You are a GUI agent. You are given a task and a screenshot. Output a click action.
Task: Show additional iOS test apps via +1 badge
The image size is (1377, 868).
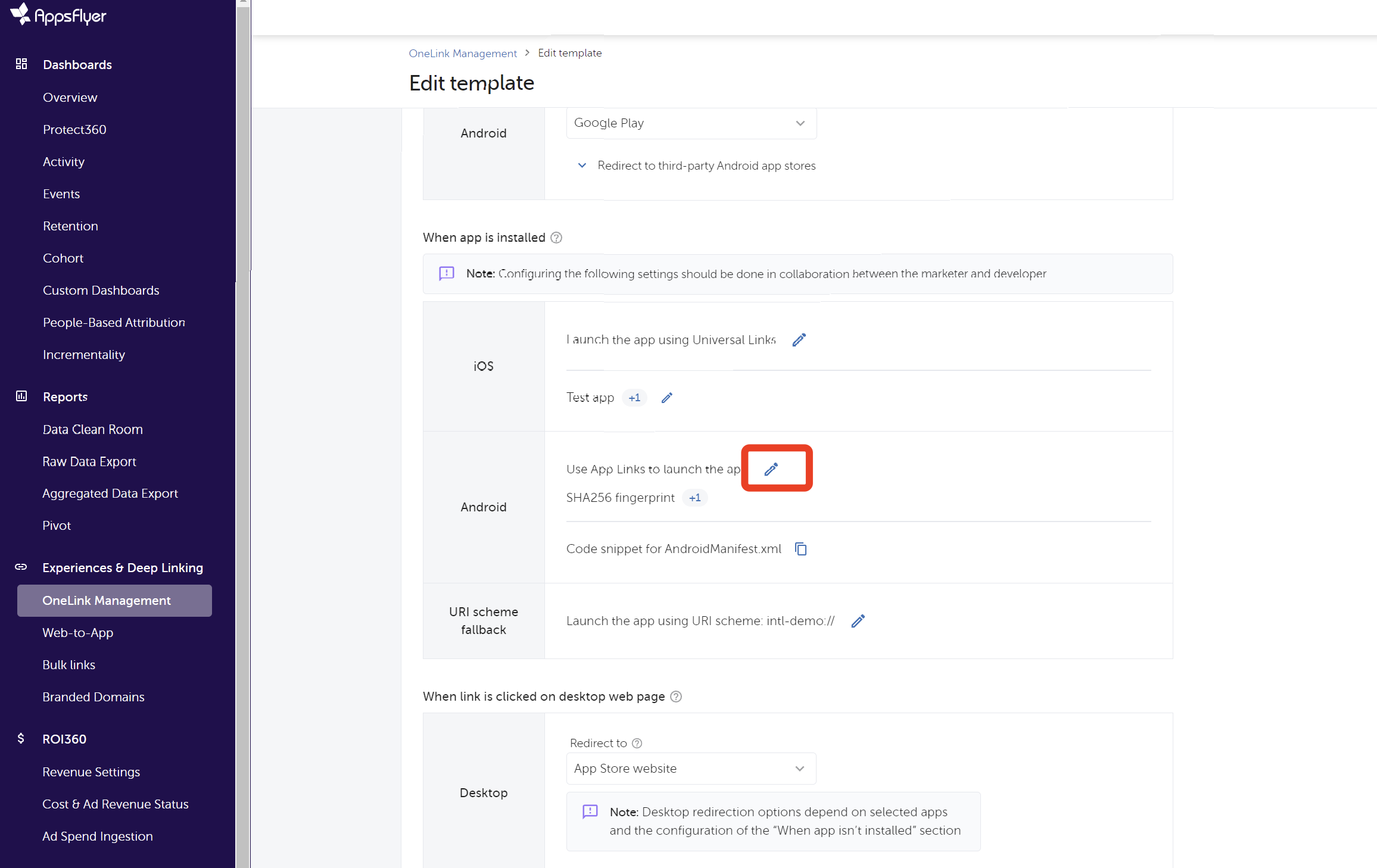pyautogui.click(x=634, y=397)
